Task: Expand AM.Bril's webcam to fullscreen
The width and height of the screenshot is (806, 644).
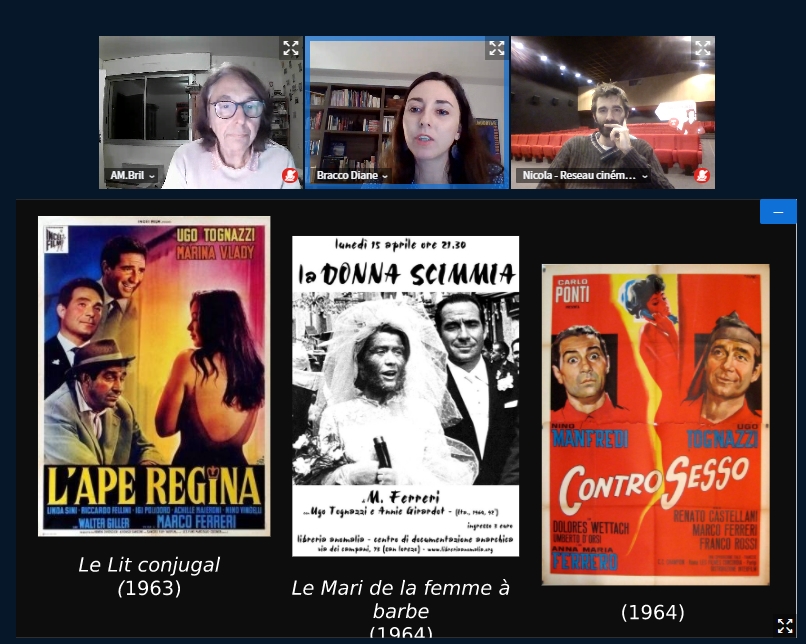Action: pyautogui.click(x=290, y=48)
